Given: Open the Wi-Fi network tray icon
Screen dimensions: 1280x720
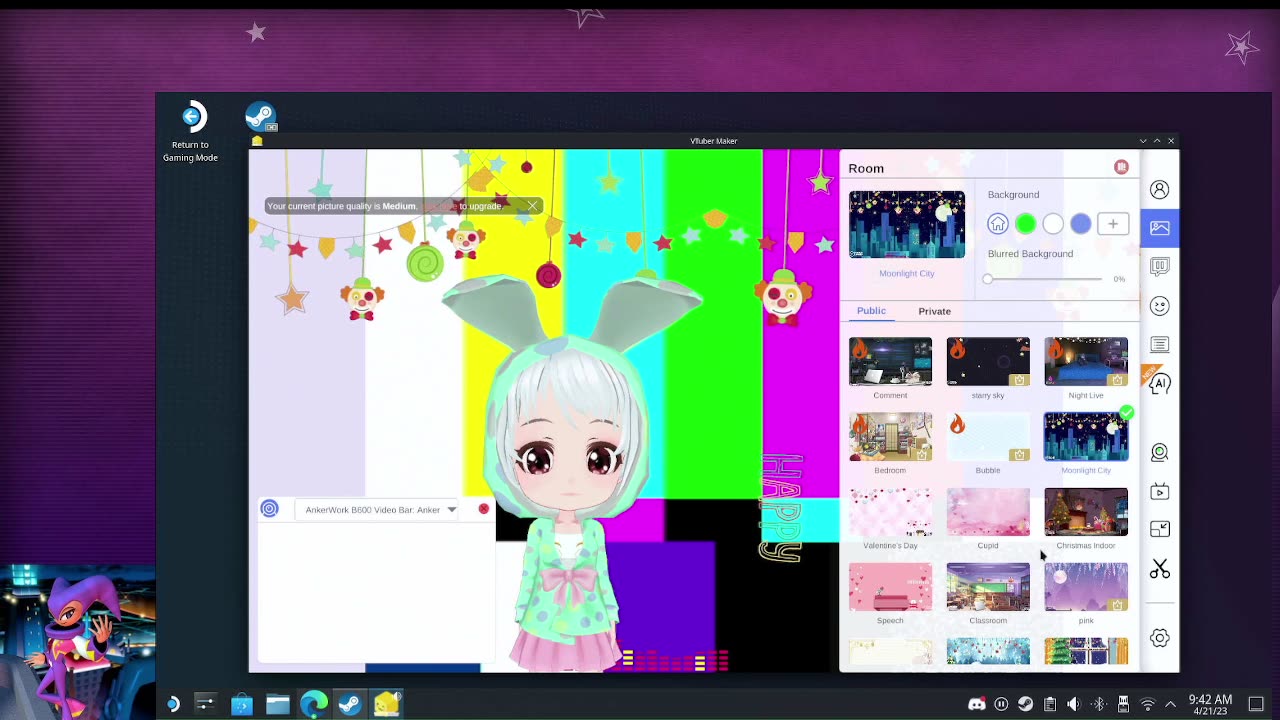Looking at the screenshot, I should click(1148, 704).
